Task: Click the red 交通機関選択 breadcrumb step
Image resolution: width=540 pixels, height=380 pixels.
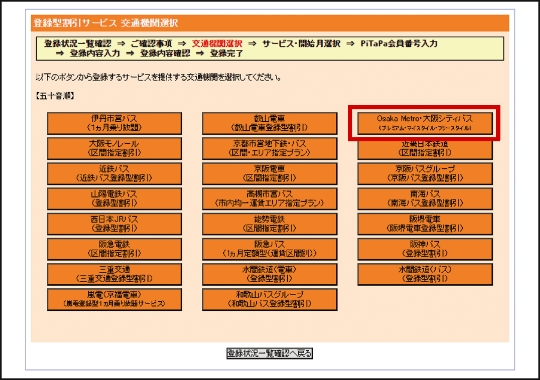Action: 217,43
